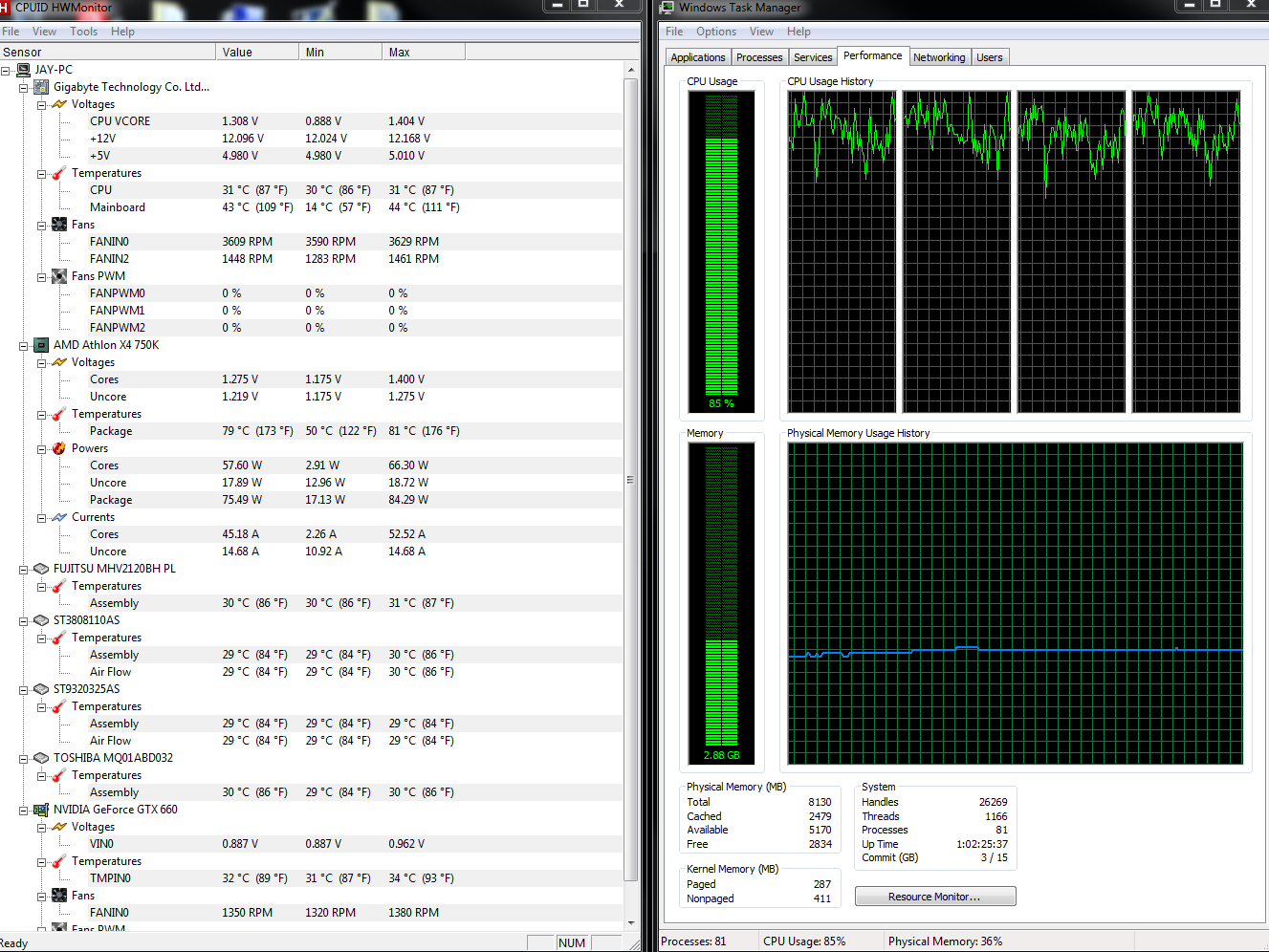This screenshot has height=952, width=1269.
Task: Open the Services tab in Task Manager
Action: pyautogui.click(x=813, y=57)
